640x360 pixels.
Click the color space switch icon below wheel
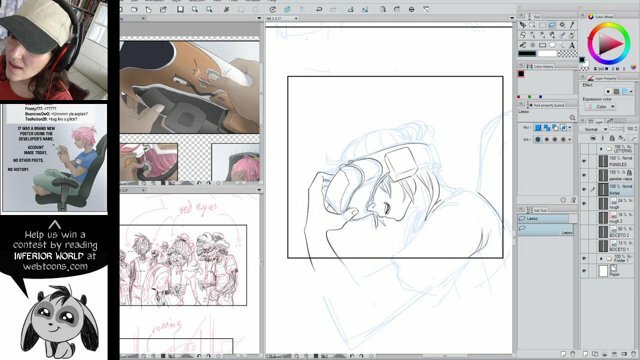[633, 67]
